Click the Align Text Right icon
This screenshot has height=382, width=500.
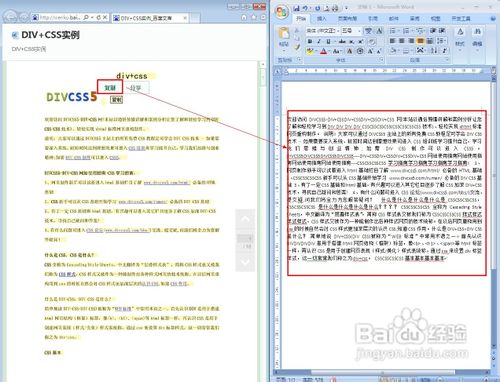click(x=411, y=41)
